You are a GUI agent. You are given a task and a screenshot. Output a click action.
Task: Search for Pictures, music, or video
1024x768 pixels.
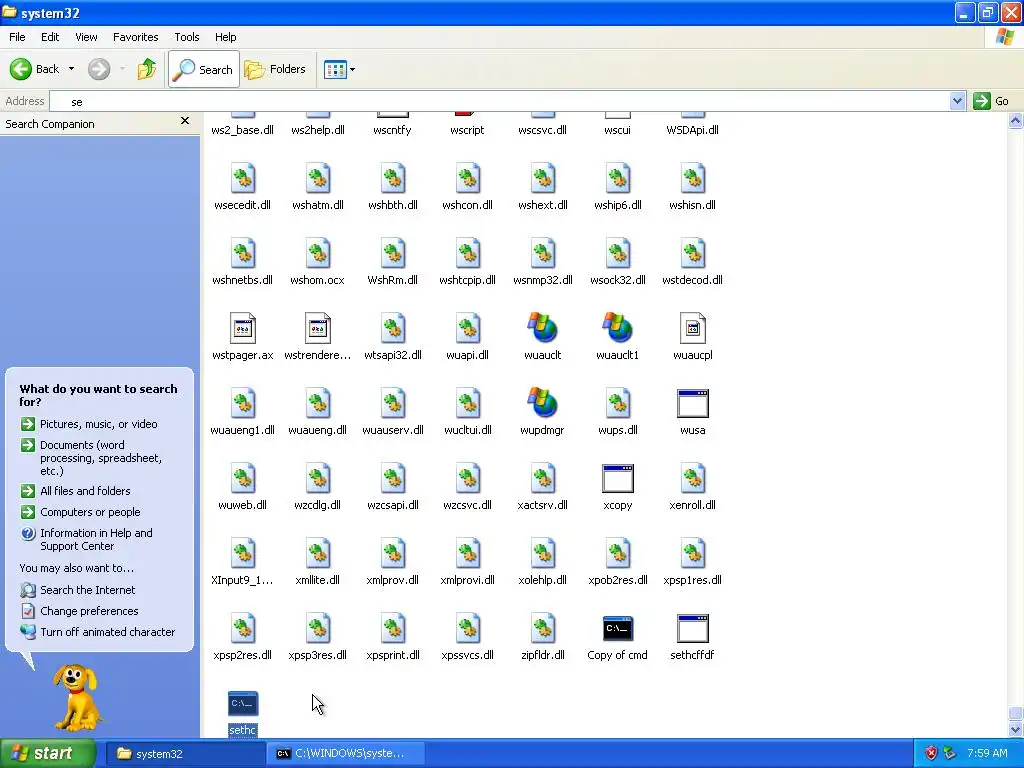99,424
